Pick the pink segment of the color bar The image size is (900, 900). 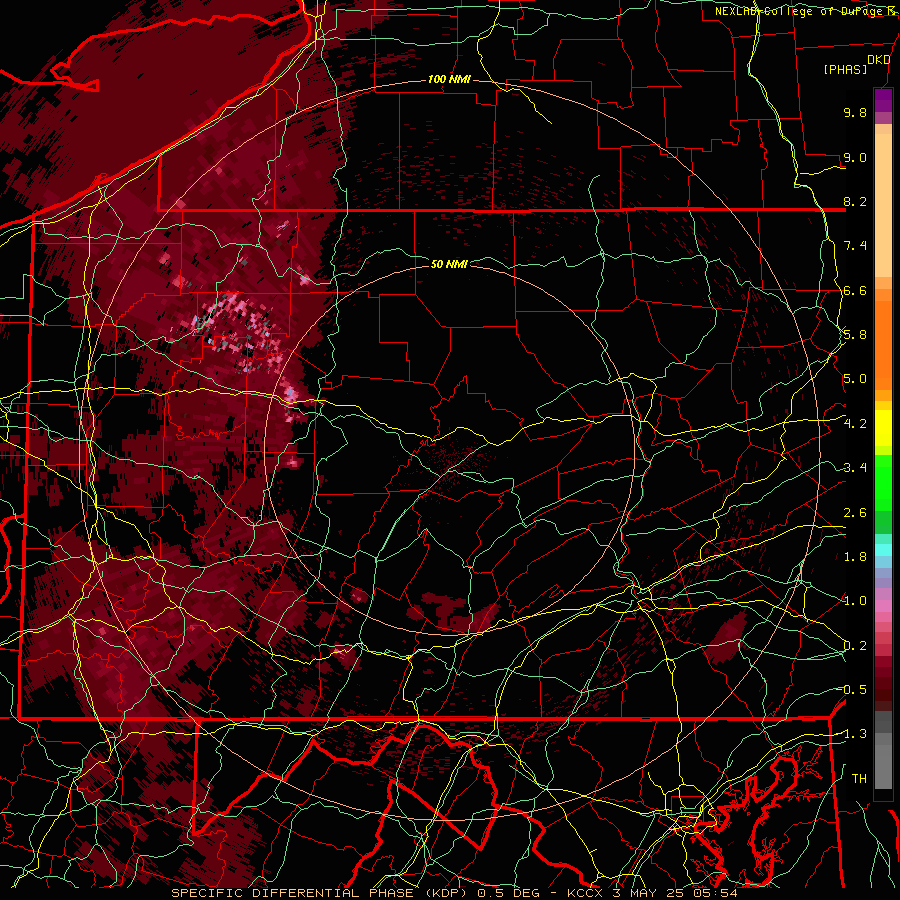pyautogui.click(x=883, y=606)
